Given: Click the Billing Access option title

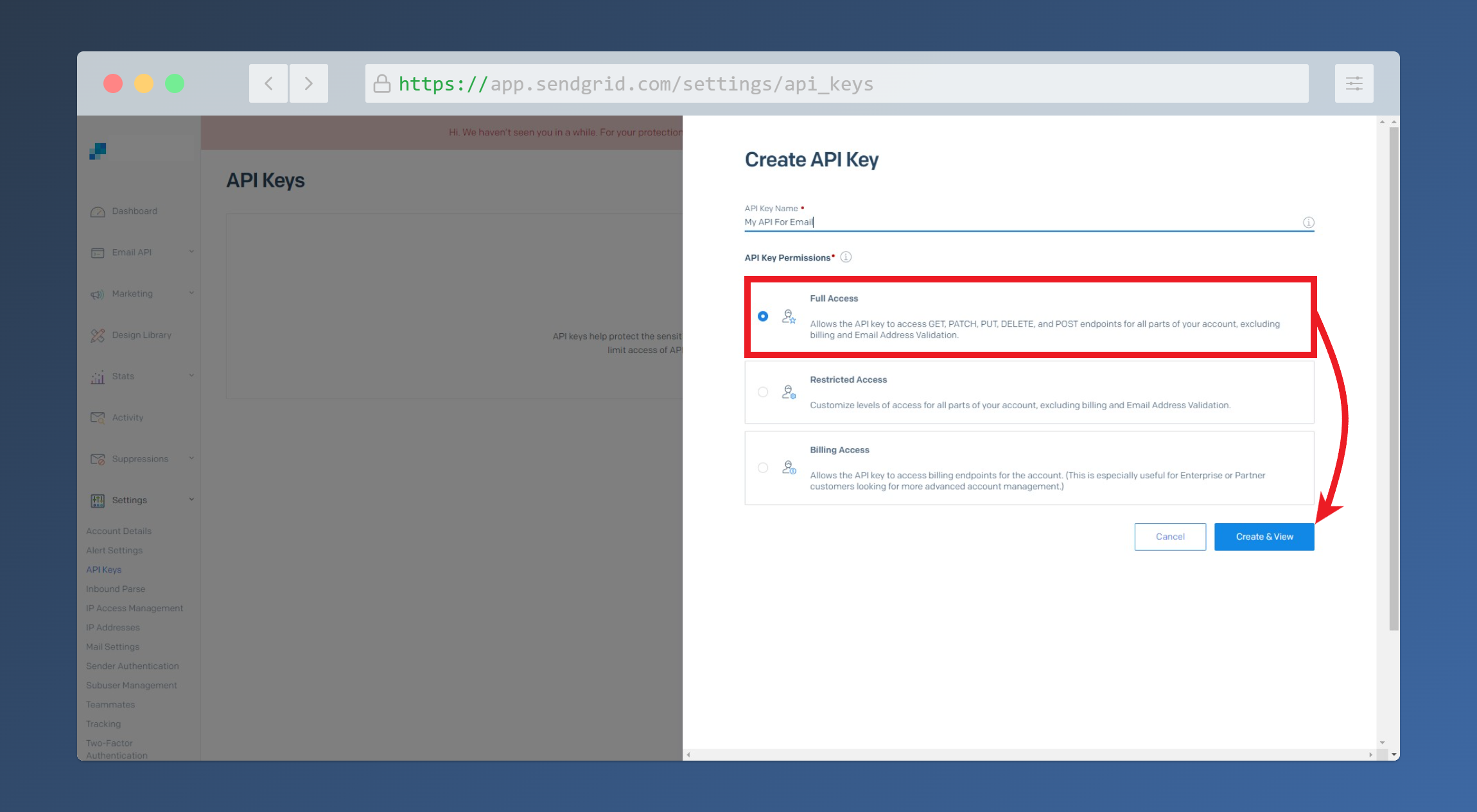Looking at the screenshot, I should 839,450.
